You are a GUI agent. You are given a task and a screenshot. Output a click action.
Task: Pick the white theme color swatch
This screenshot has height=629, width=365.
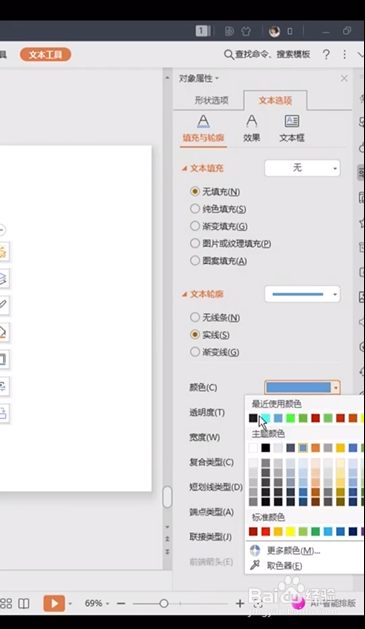pyautogui.click(x=253, y=448)
